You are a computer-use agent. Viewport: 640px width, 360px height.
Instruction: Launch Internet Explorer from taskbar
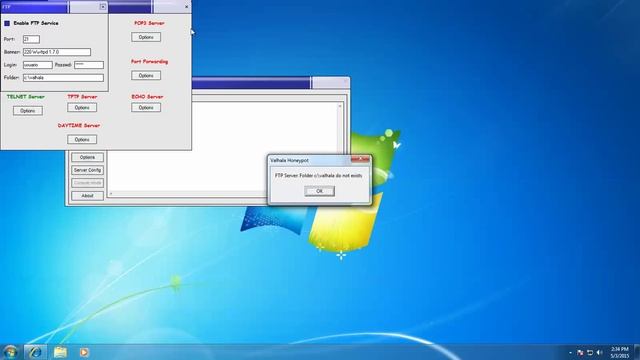point(35,352)
